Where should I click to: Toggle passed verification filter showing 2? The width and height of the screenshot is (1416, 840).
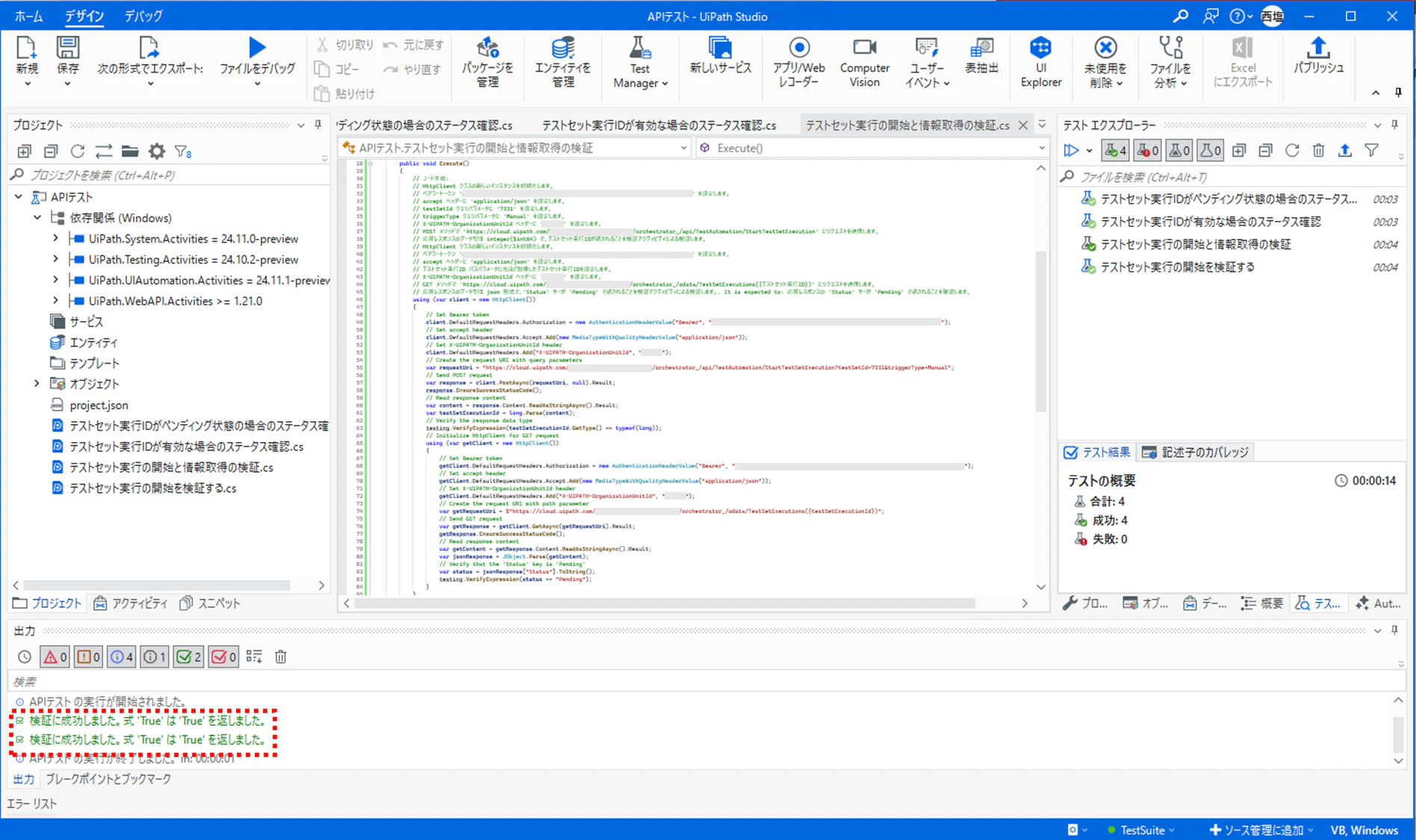188,657
